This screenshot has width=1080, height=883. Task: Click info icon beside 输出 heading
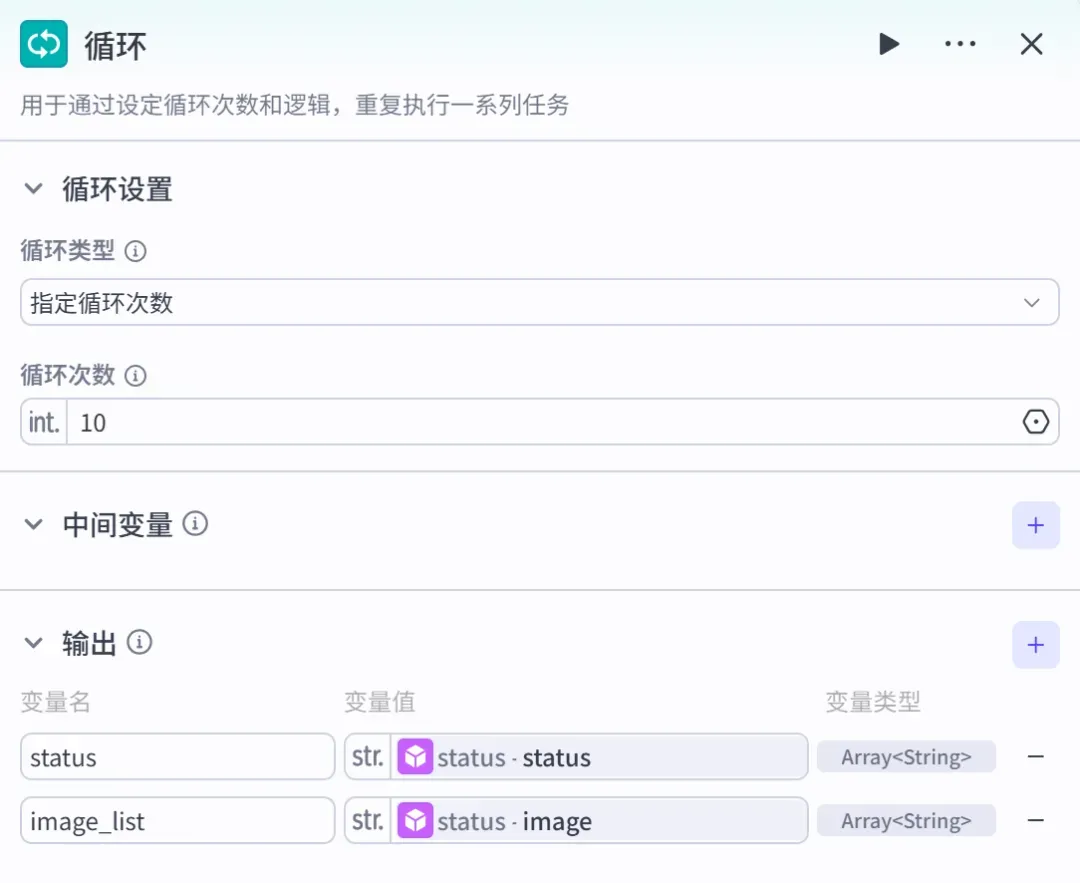139,643
